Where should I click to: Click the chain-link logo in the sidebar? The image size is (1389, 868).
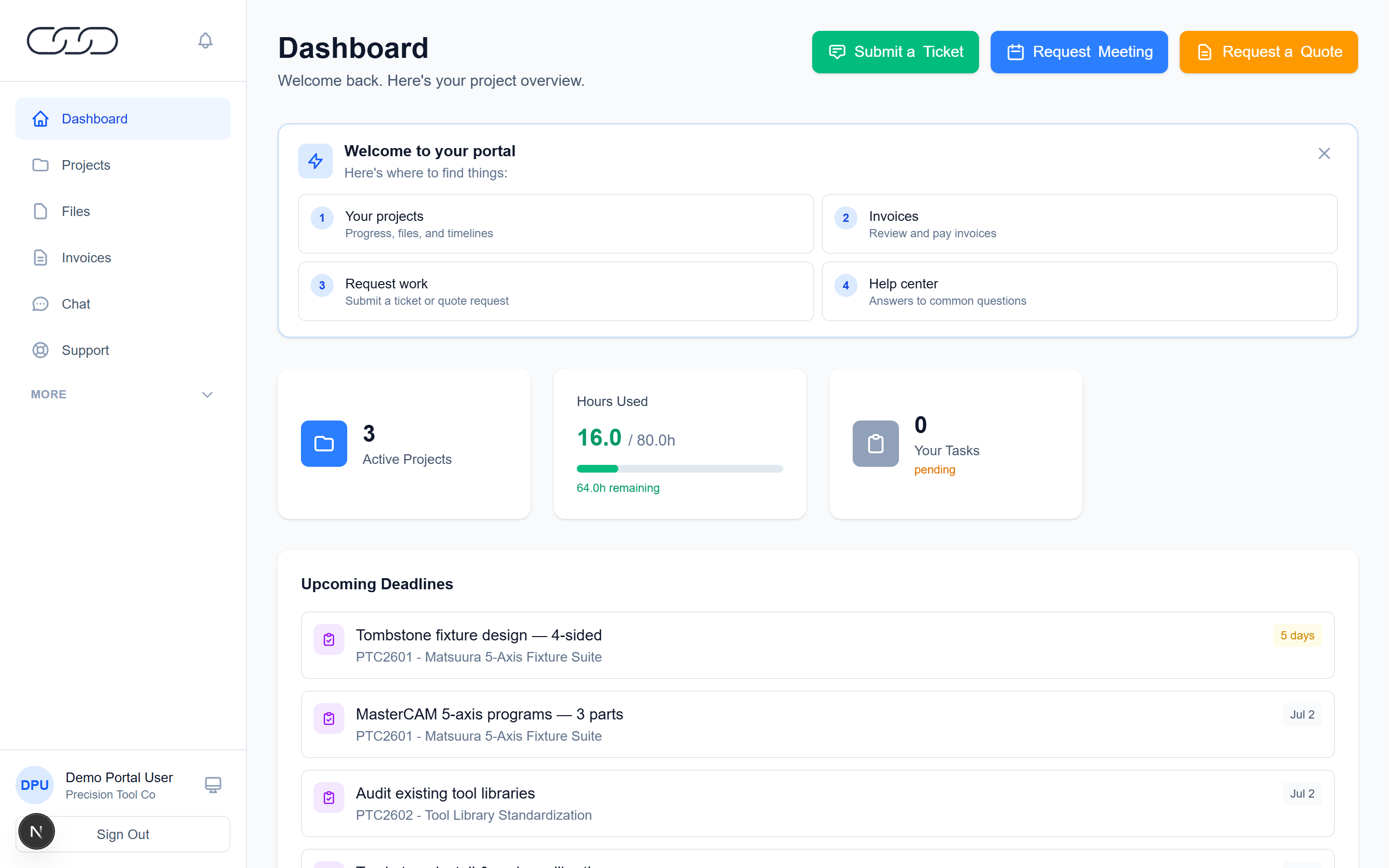coord(72,41)
